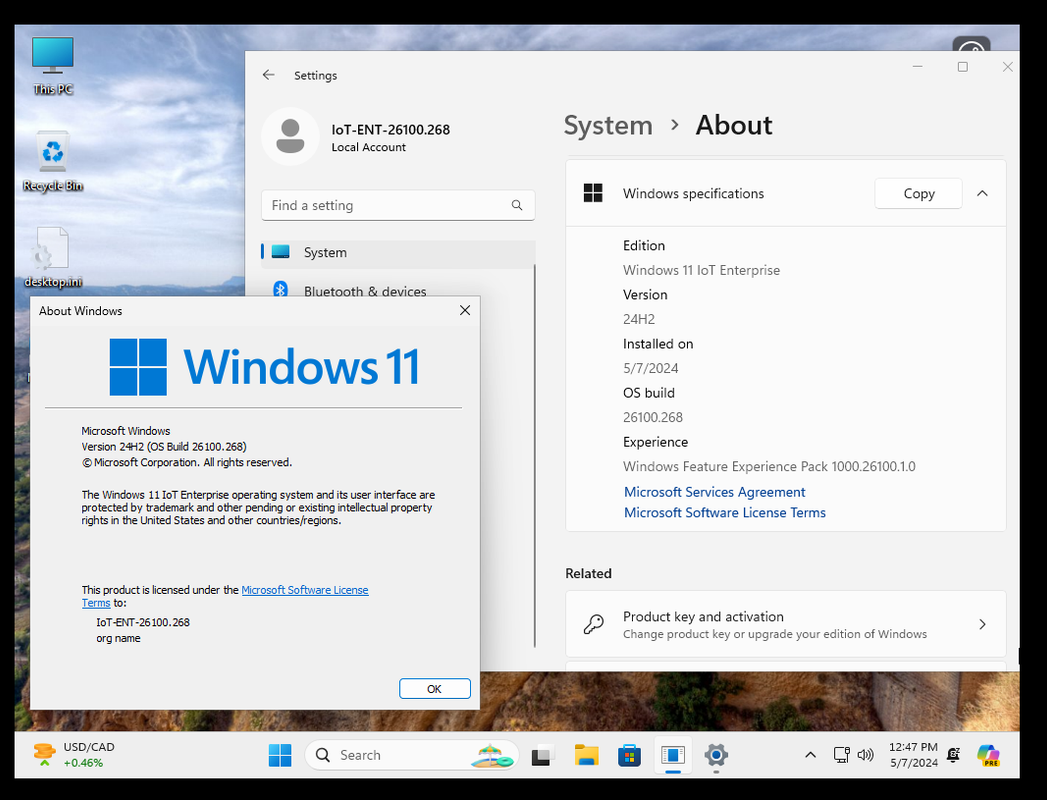Image resolution: width=1047 pixels, height=800 pixels.
Task: Collapse the Windows specifications section
Action: coord(982,194)
